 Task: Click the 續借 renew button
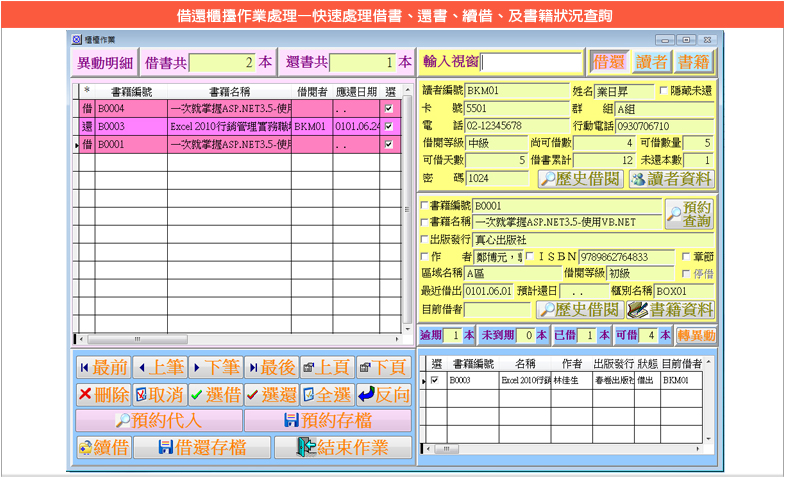103,447
